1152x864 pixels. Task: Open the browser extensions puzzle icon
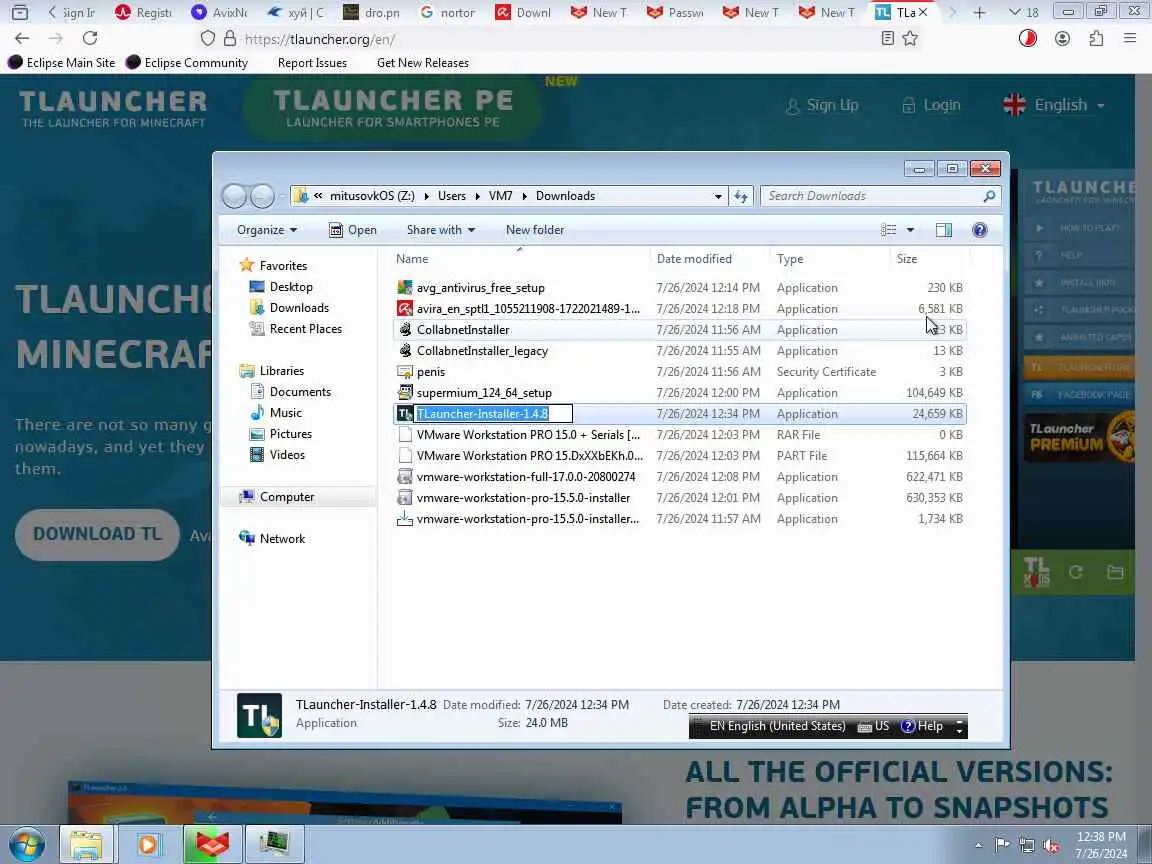click(1096, 38)
